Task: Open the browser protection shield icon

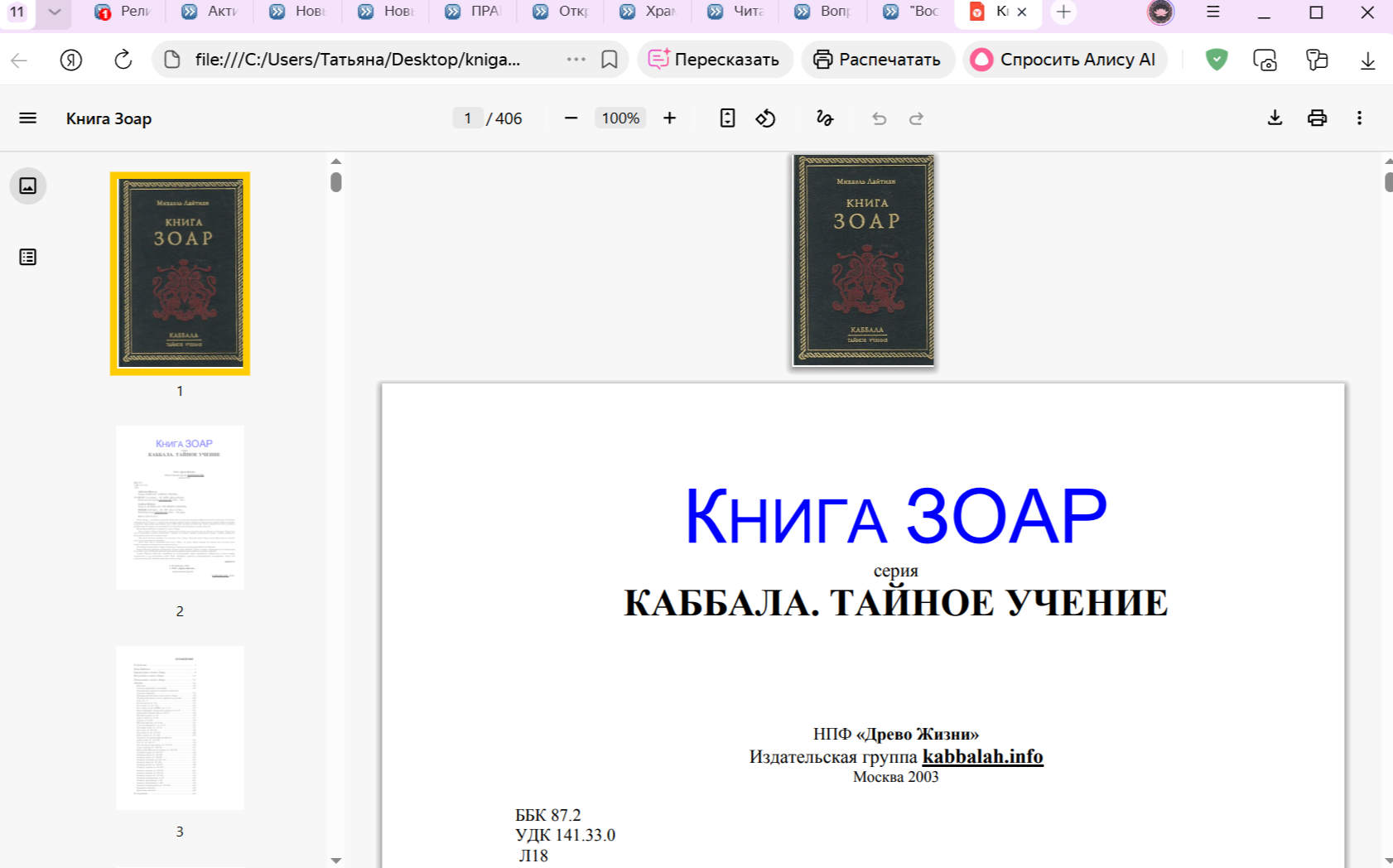Action: tap(1217, 60)
